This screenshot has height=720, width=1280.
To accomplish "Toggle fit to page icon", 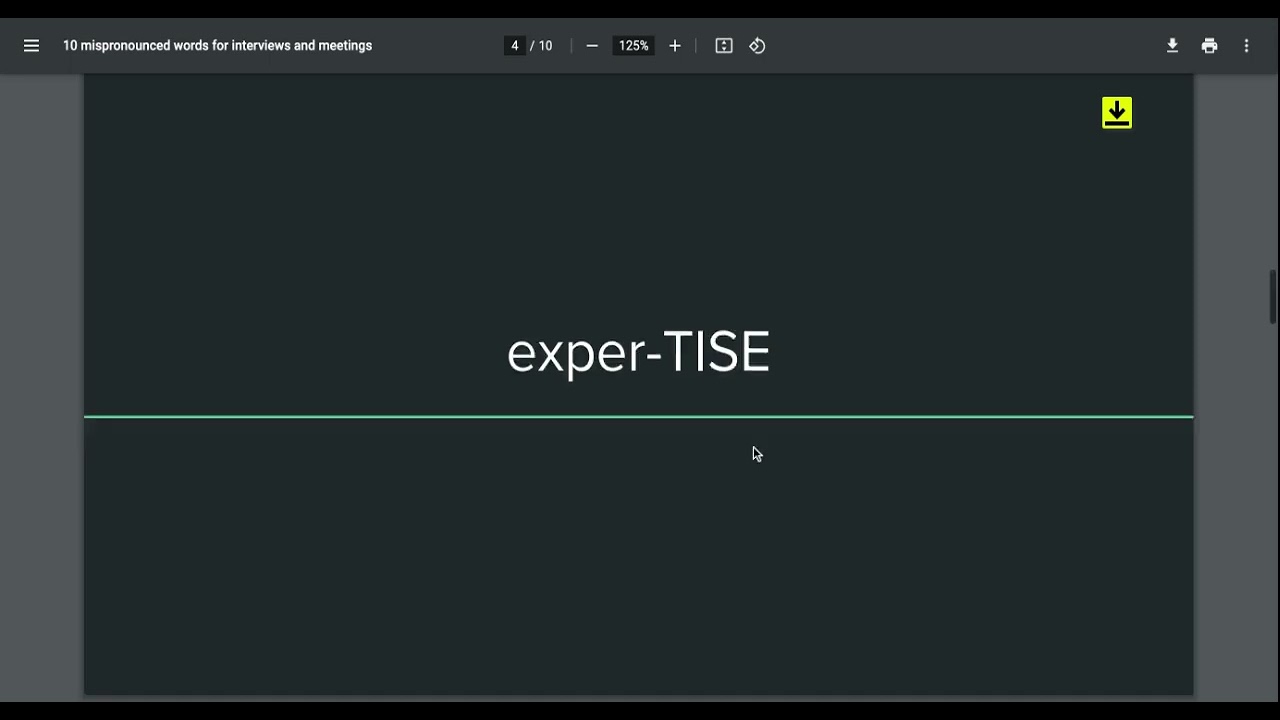I will tap(724, 46).
